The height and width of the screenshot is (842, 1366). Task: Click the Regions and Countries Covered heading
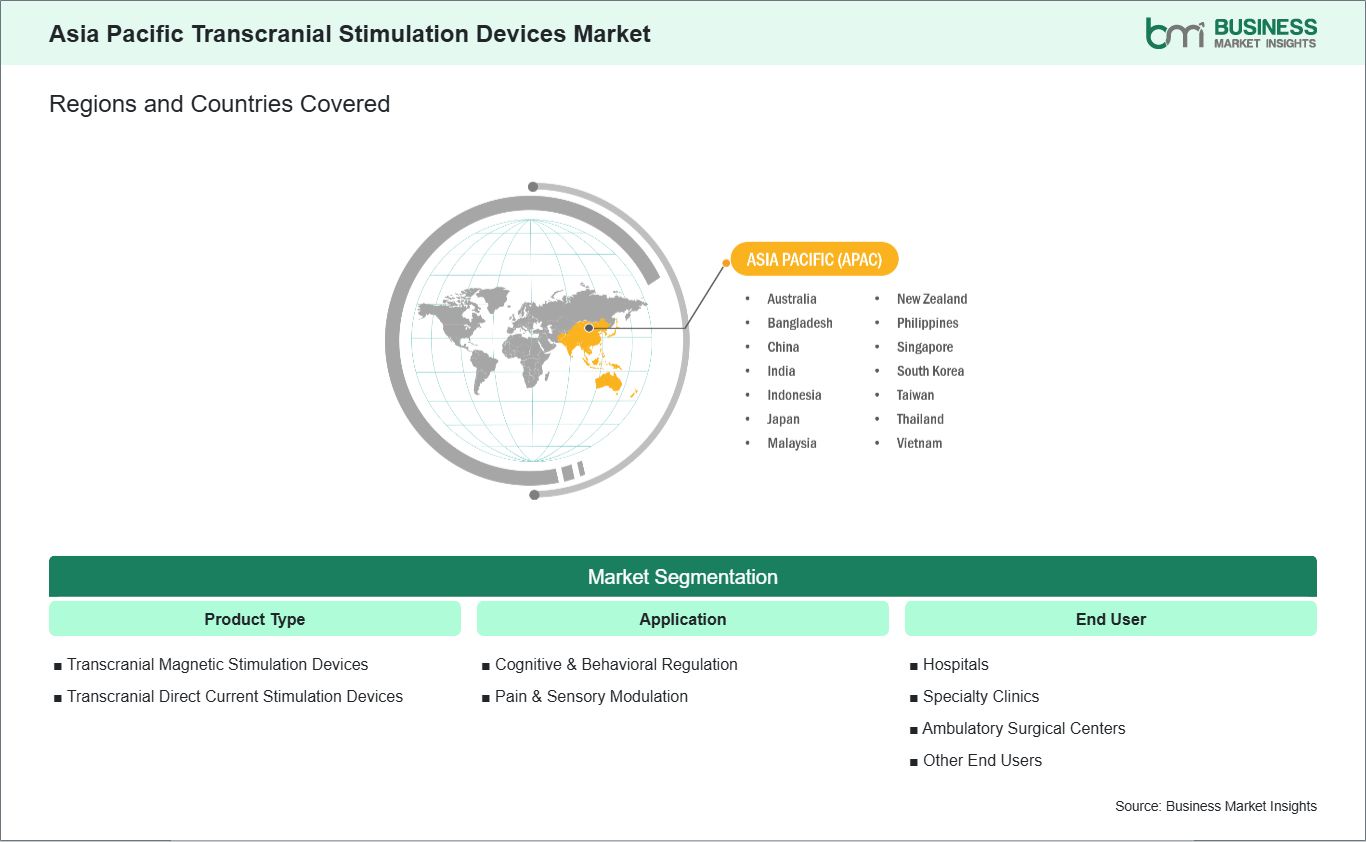click(x=219, y=104)
